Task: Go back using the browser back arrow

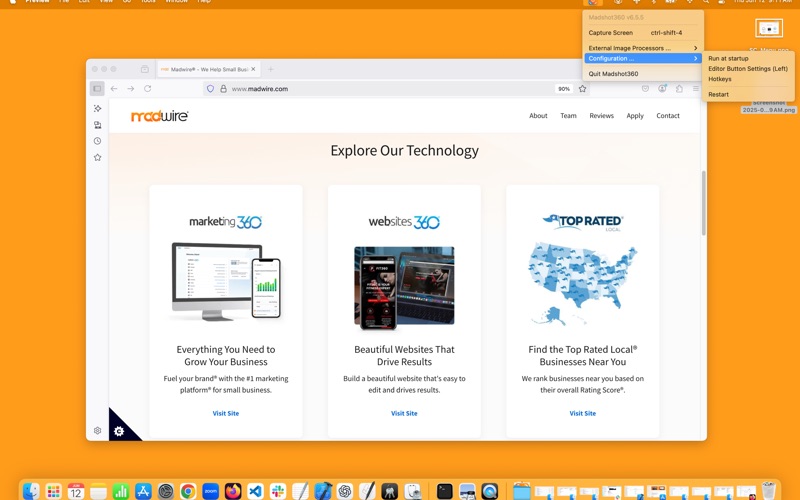Action: [x=114, y=88]
